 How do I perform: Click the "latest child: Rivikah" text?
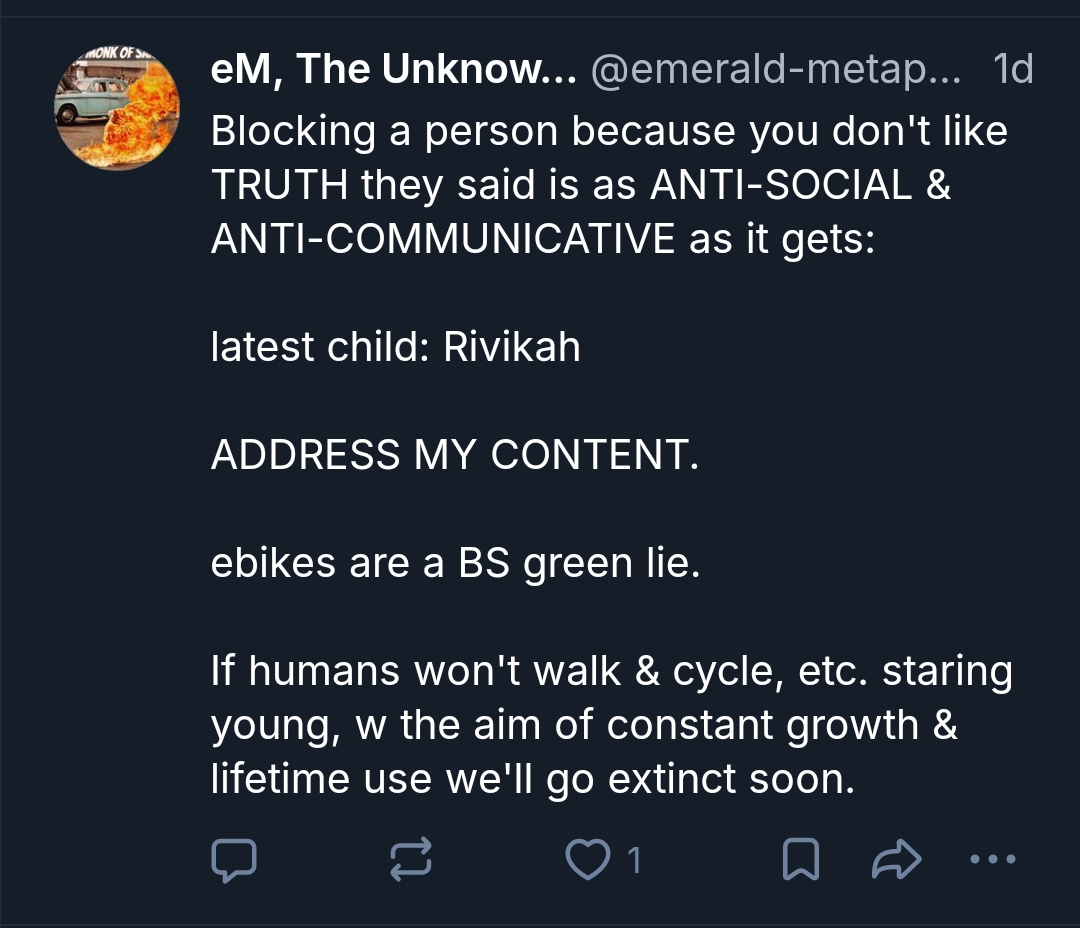coord(395,348)
